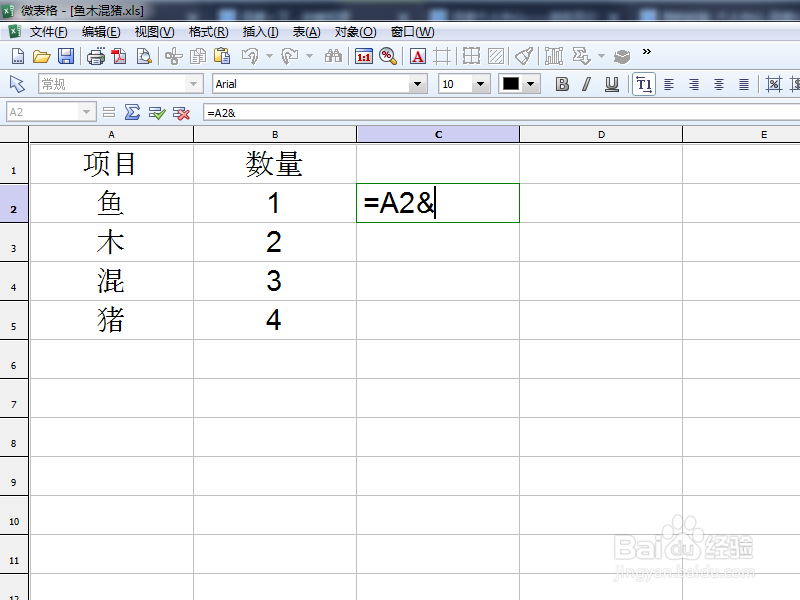The height and width of the screenshot is (600, 800).
Task: Open the font size dropdown
Action: coord(480,84)
